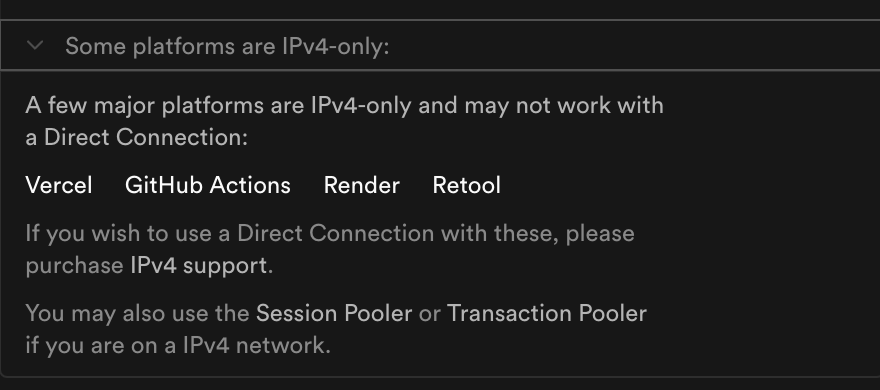
Task: Open the Vercel platform link
Action: pos(59,185)
